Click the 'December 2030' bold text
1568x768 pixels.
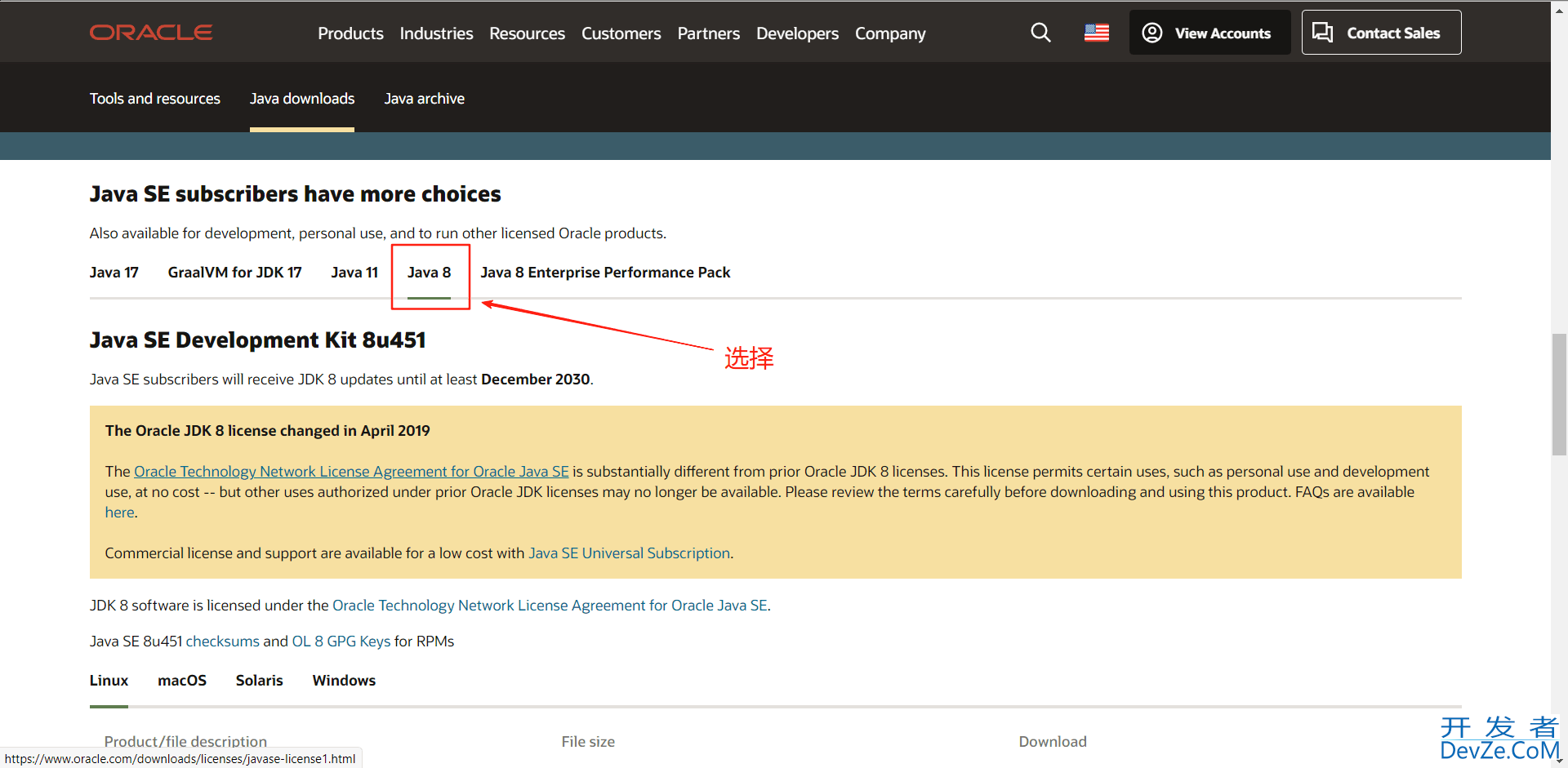pyautogui.click(x=536, y=380)
